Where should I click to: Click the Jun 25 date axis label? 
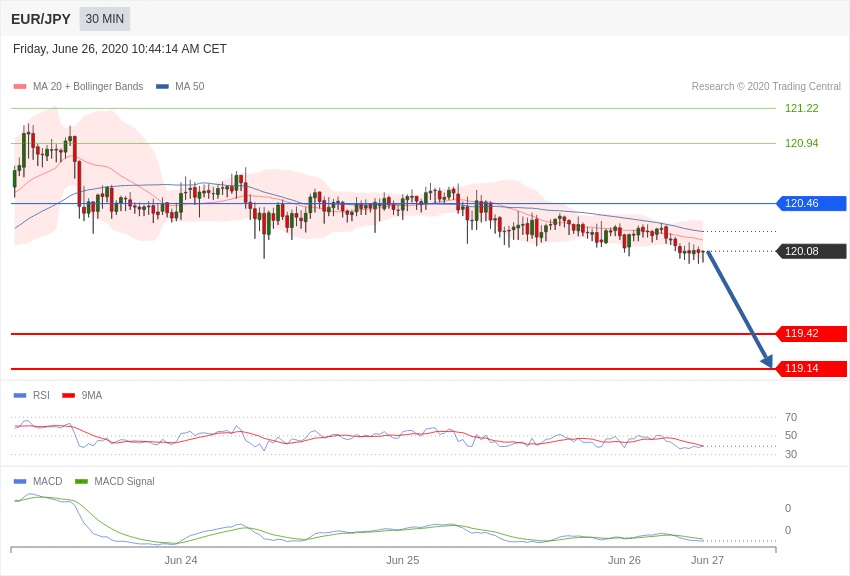(x=402, y=560)
